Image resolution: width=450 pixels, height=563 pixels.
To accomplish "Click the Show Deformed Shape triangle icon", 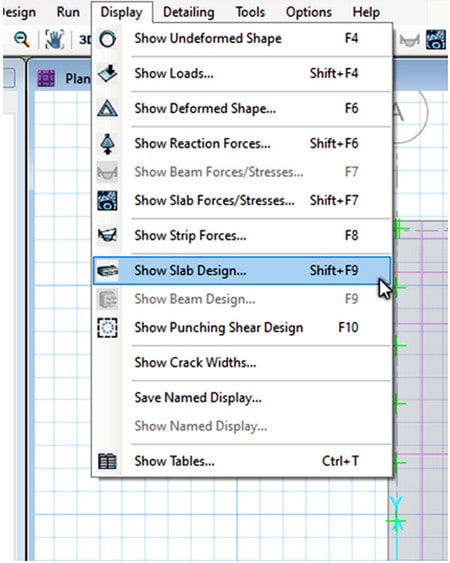I will point(107,108).
